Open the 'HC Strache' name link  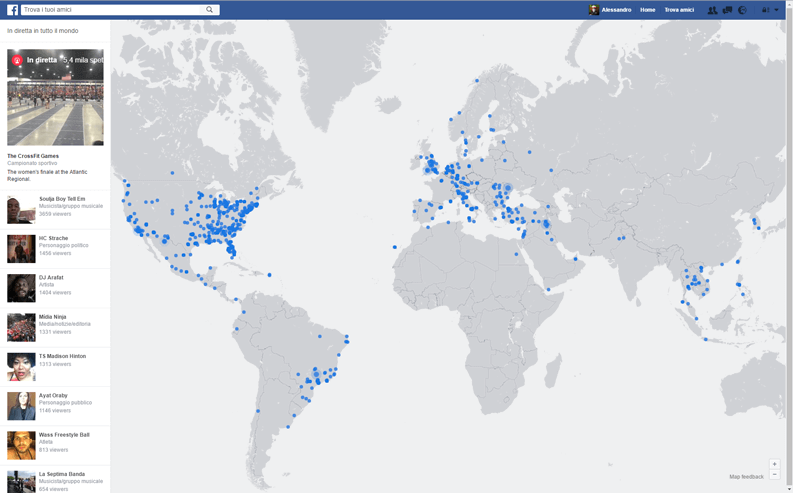pos(53,238)
